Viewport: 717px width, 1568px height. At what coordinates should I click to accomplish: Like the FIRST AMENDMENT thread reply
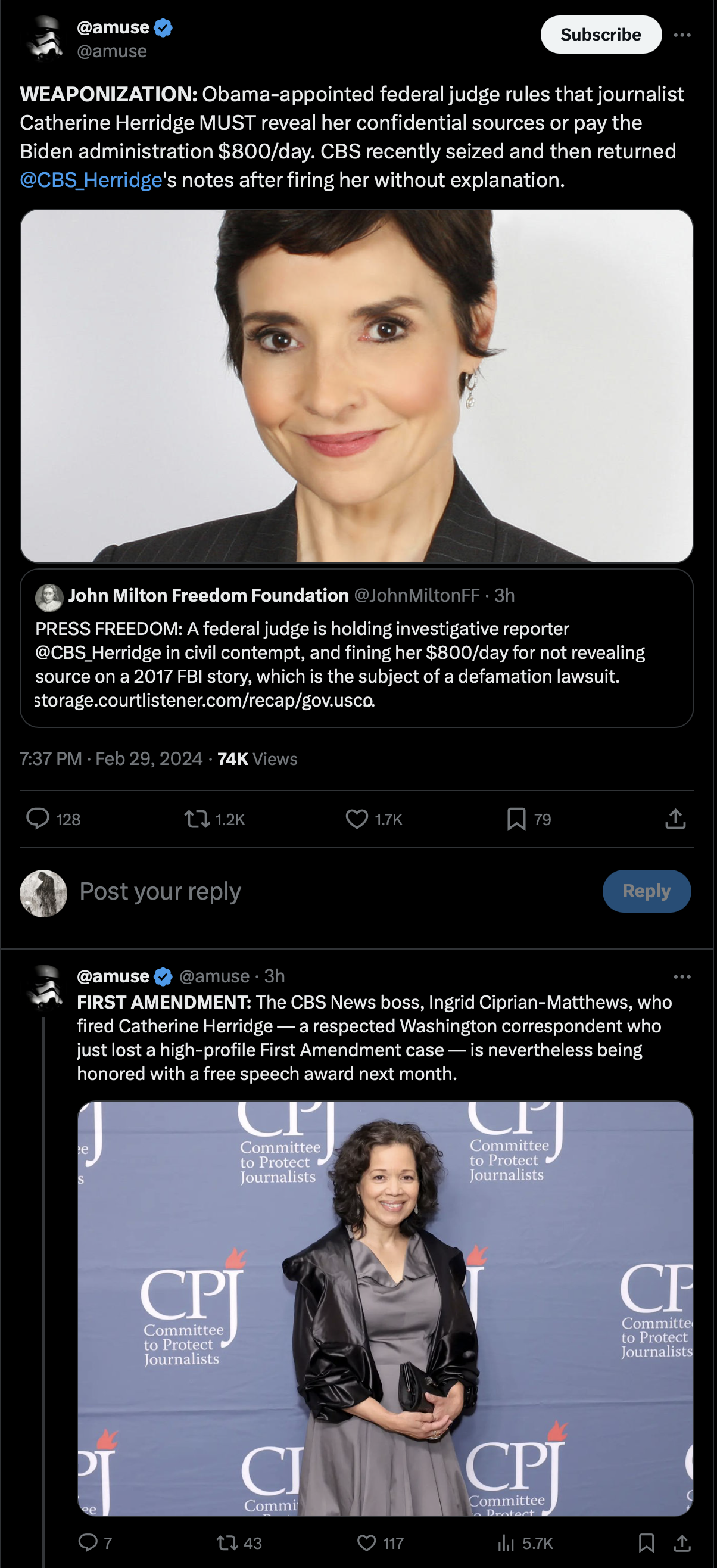(366, 1542)
